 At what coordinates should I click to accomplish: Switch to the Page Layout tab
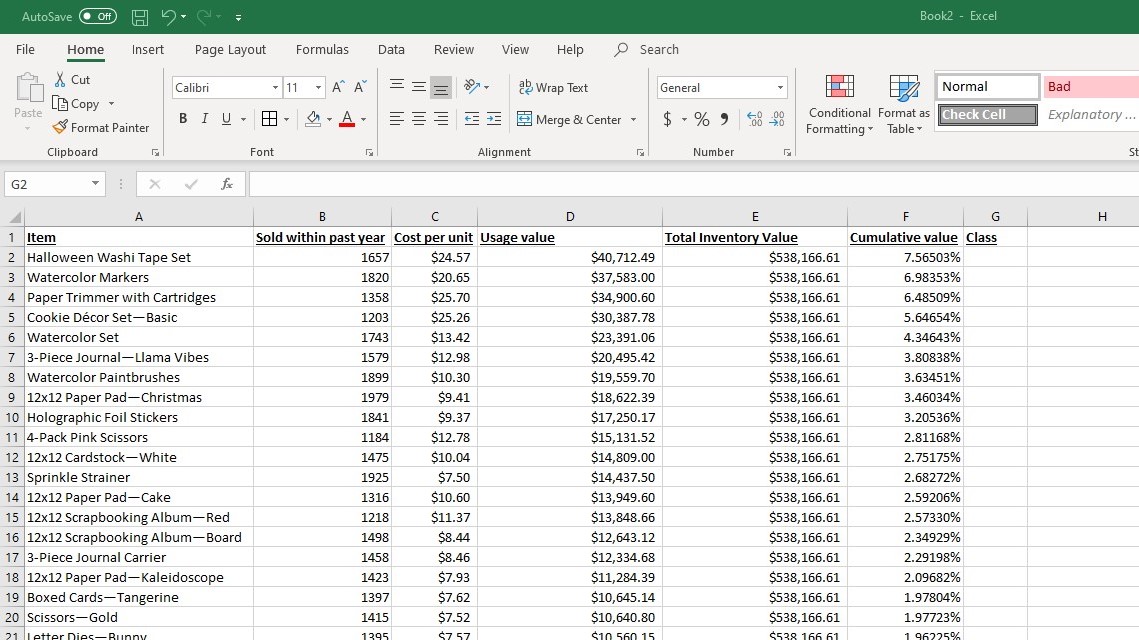(230, 49)
